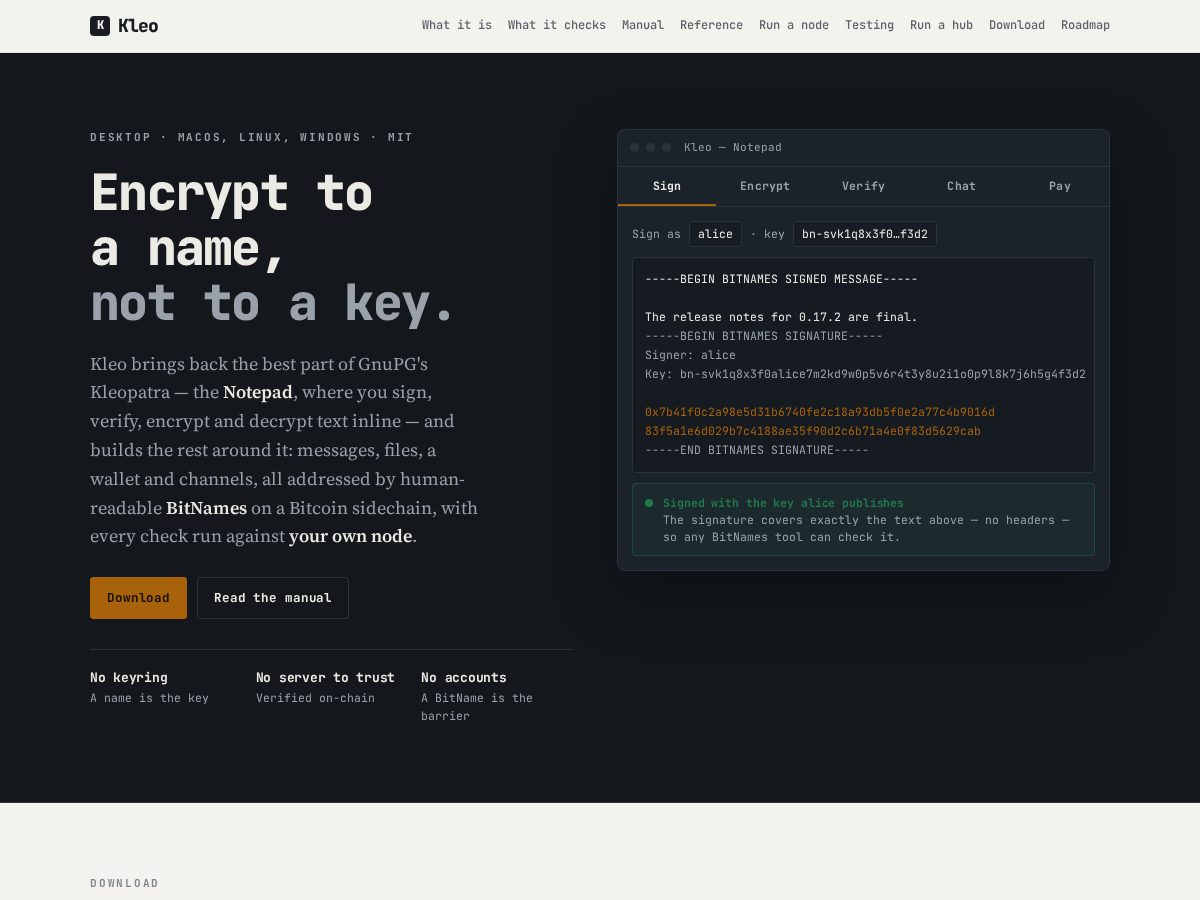Go to the Manual nav link
This screenshot has height=900, width=1200.
click(x=643, y=25)
